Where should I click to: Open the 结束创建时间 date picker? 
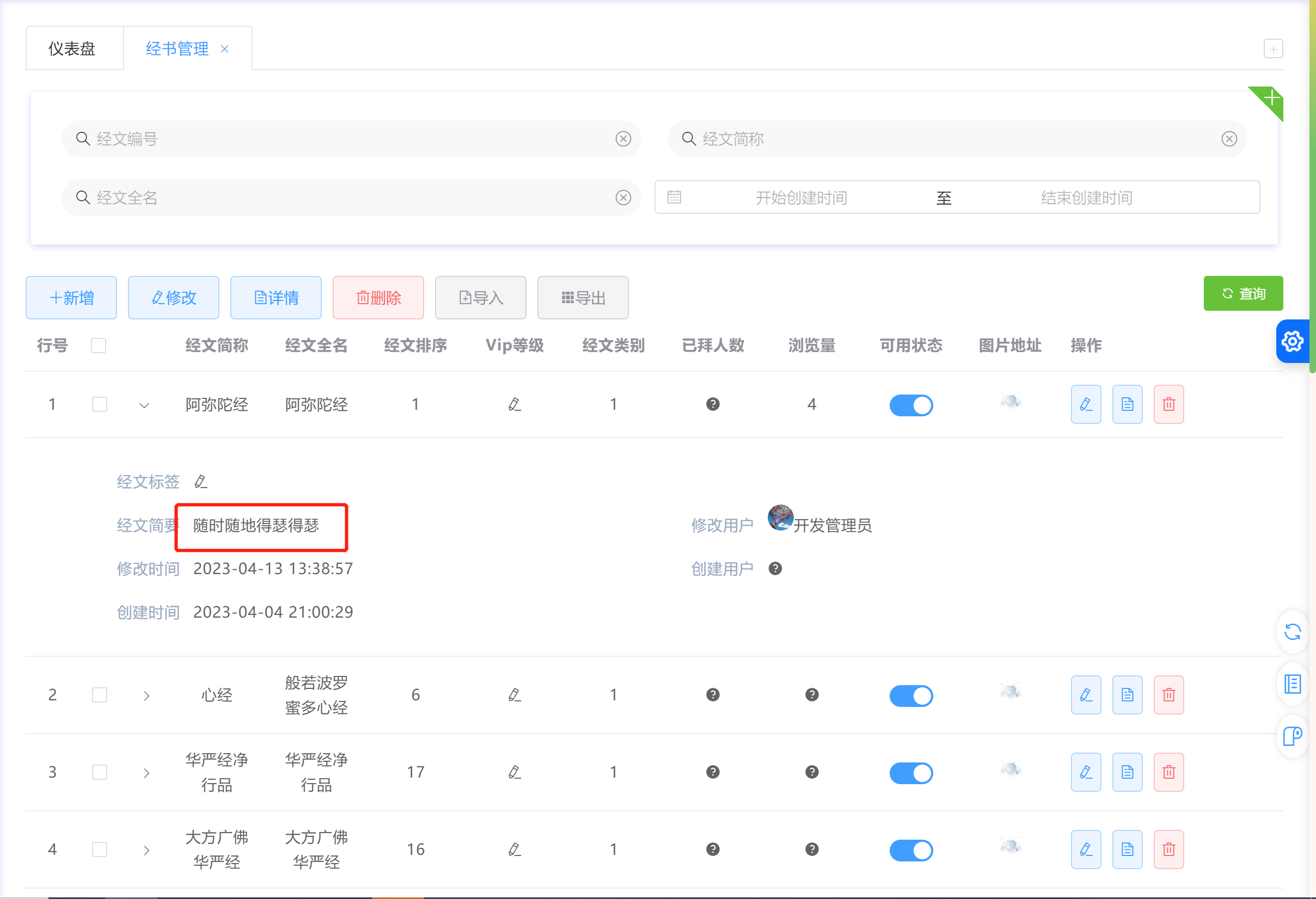[x=1087, y=198]
